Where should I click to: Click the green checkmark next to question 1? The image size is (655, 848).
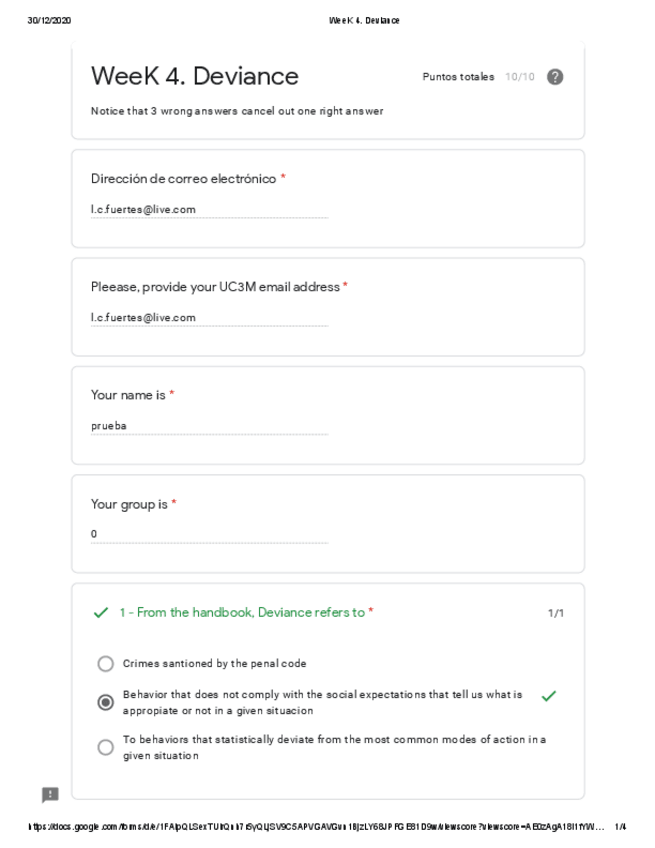99,612
